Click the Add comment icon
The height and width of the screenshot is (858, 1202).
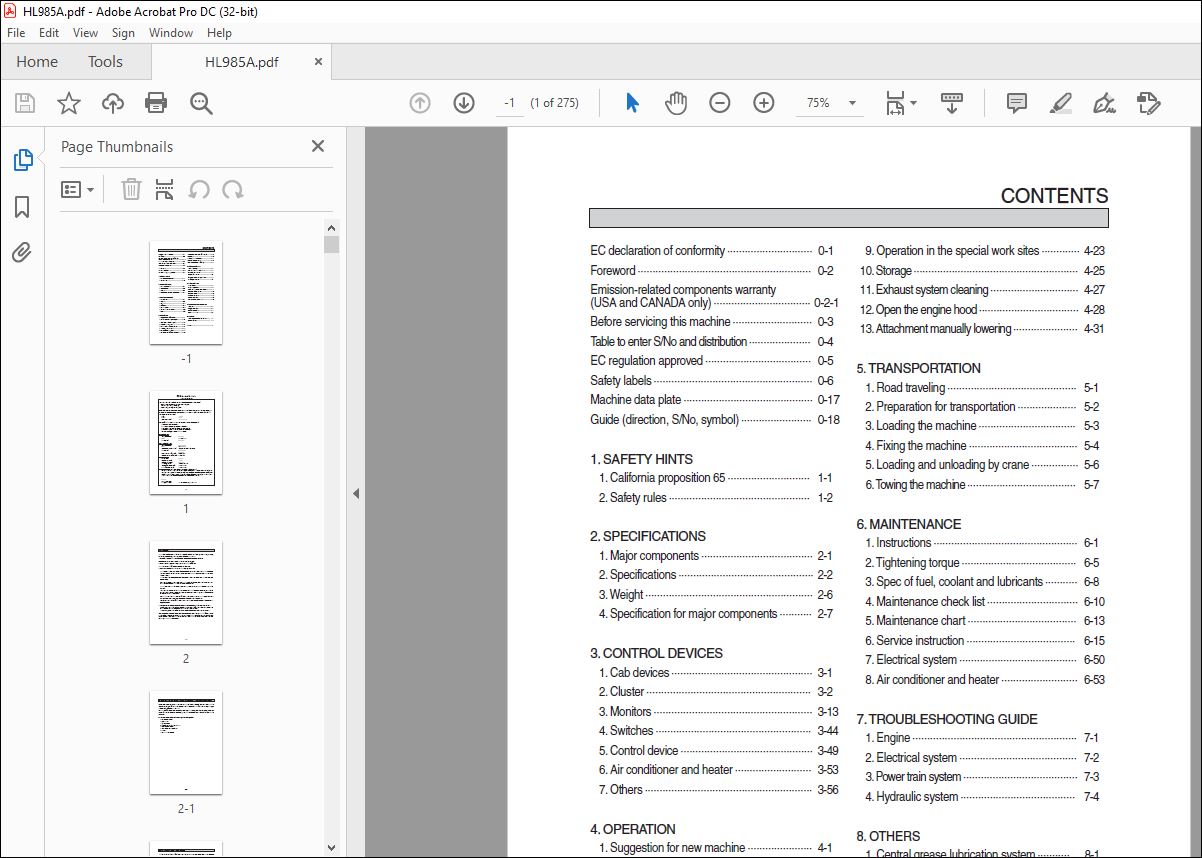1017,103
